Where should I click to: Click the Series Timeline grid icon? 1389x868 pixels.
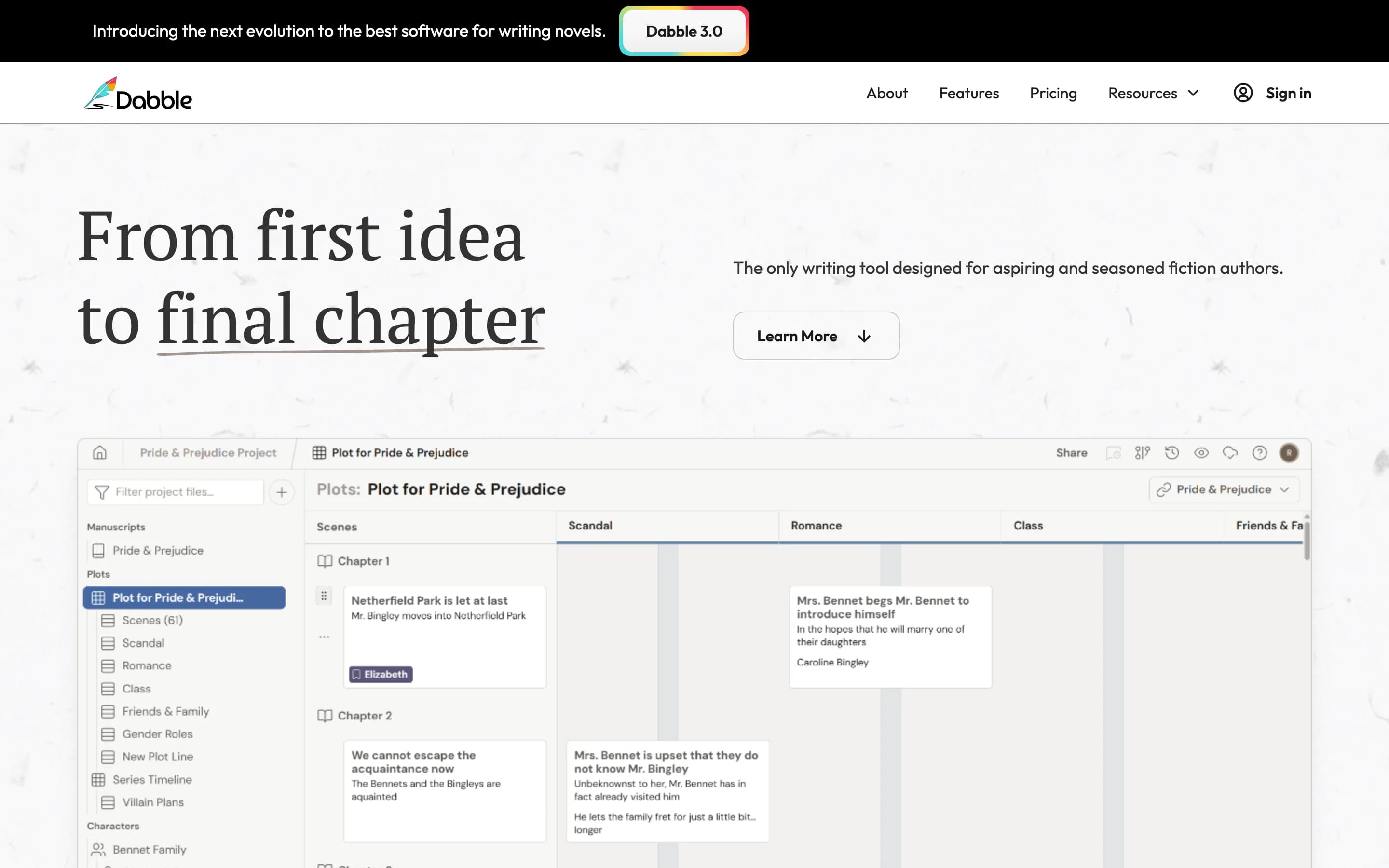(x=99, y=780)
